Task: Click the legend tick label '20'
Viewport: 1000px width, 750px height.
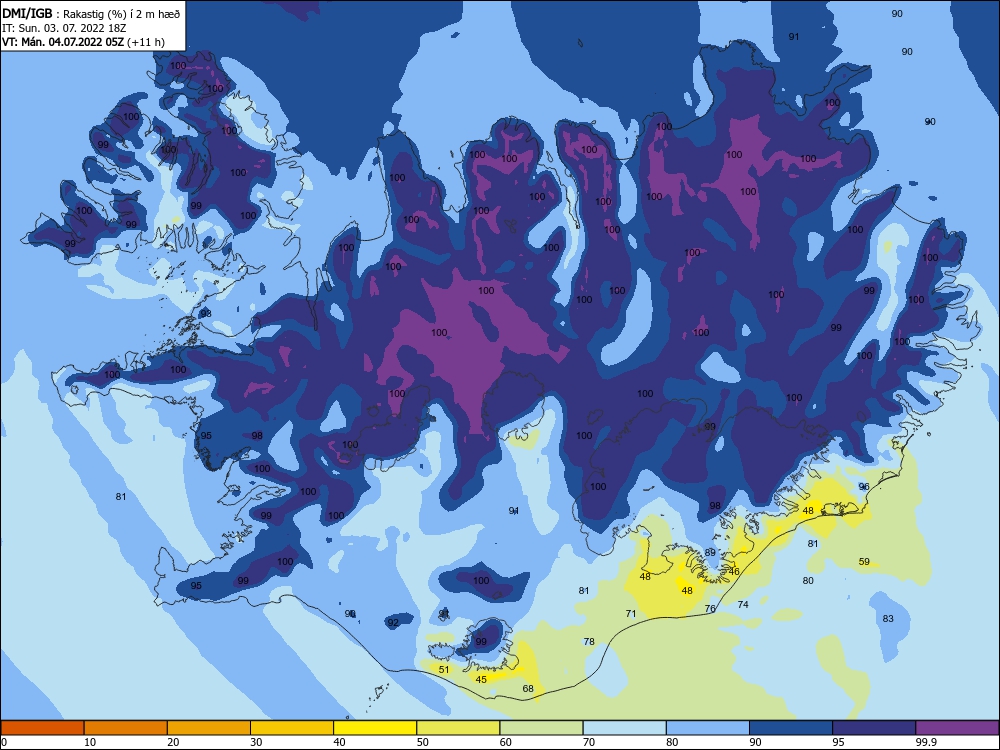Action: (x=173, y=742)
